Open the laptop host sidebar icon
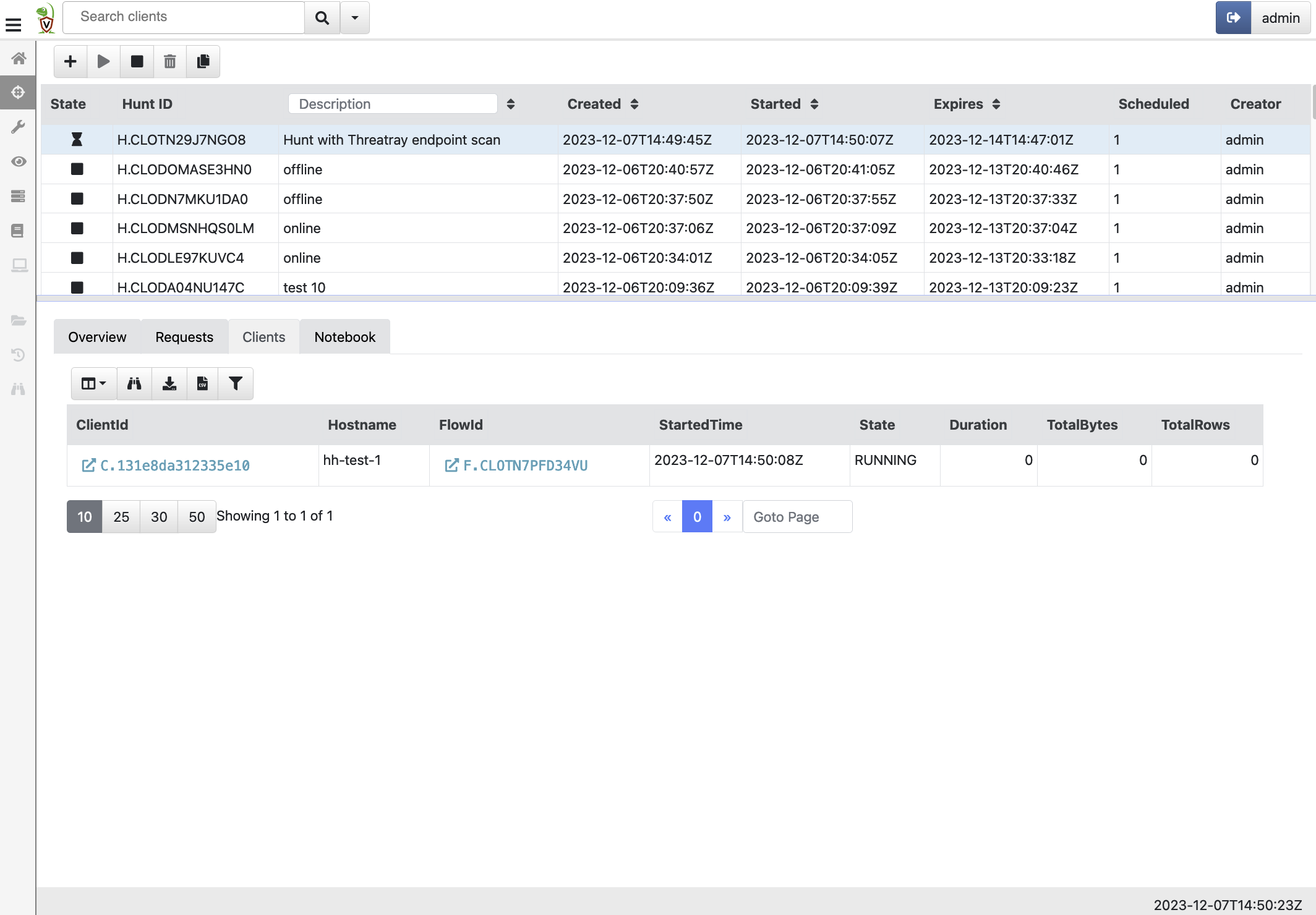 (x=19, y=265)
